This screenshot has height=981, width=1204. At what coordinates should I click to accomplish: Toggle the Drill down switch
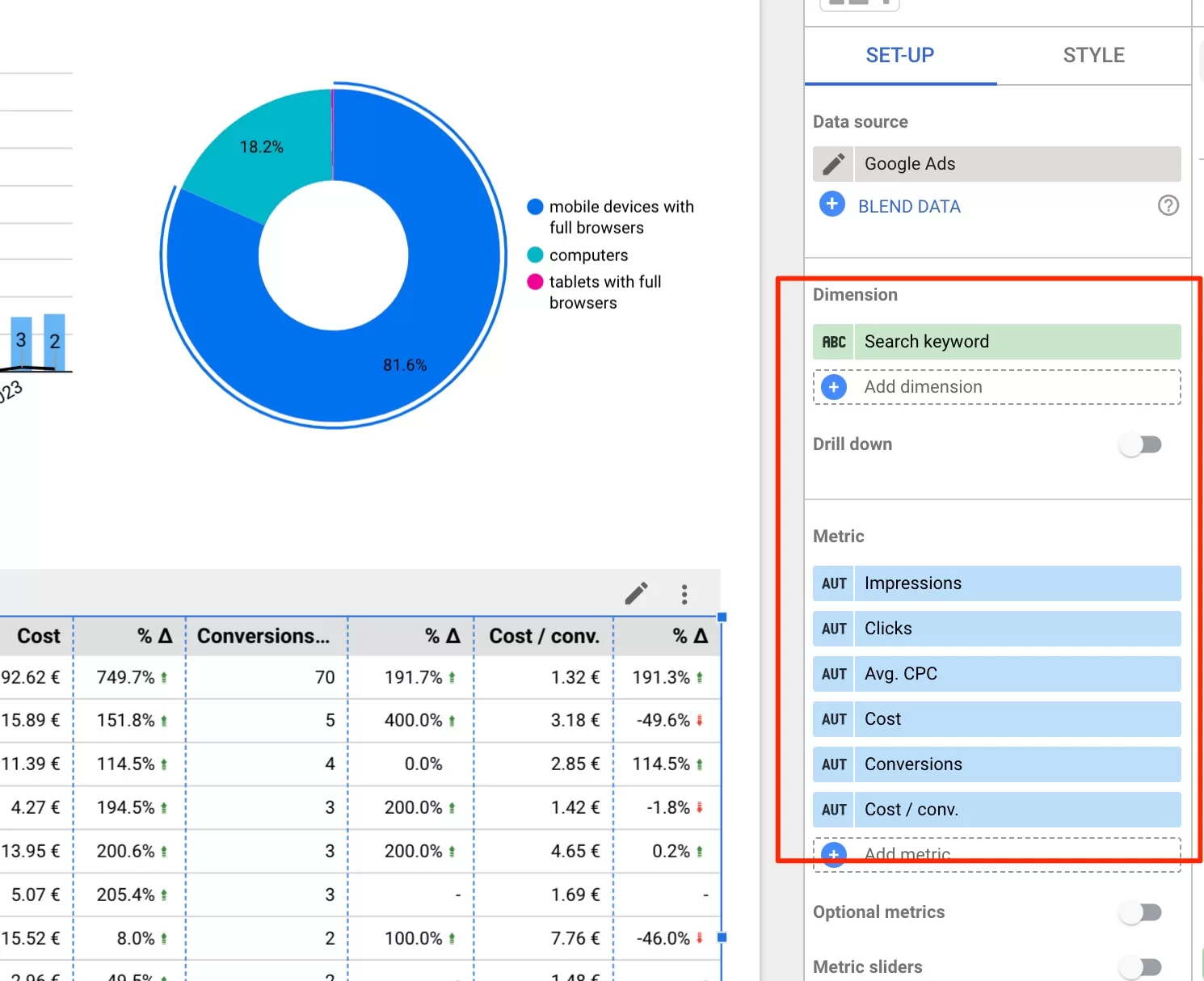click(x=1141, y=444)
